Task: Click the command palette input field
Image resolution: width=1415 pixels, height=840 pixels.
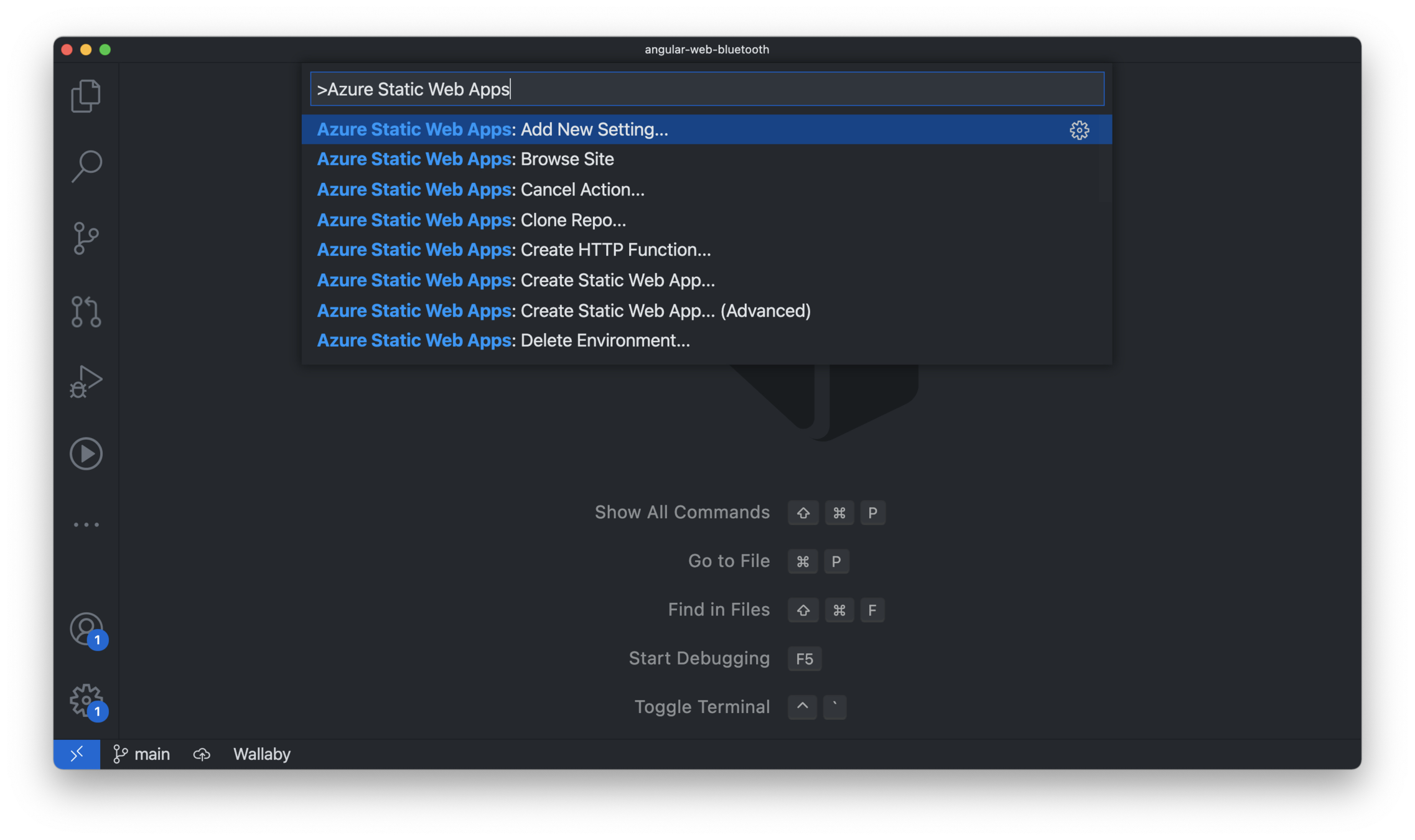Action: tap(707, 89)
